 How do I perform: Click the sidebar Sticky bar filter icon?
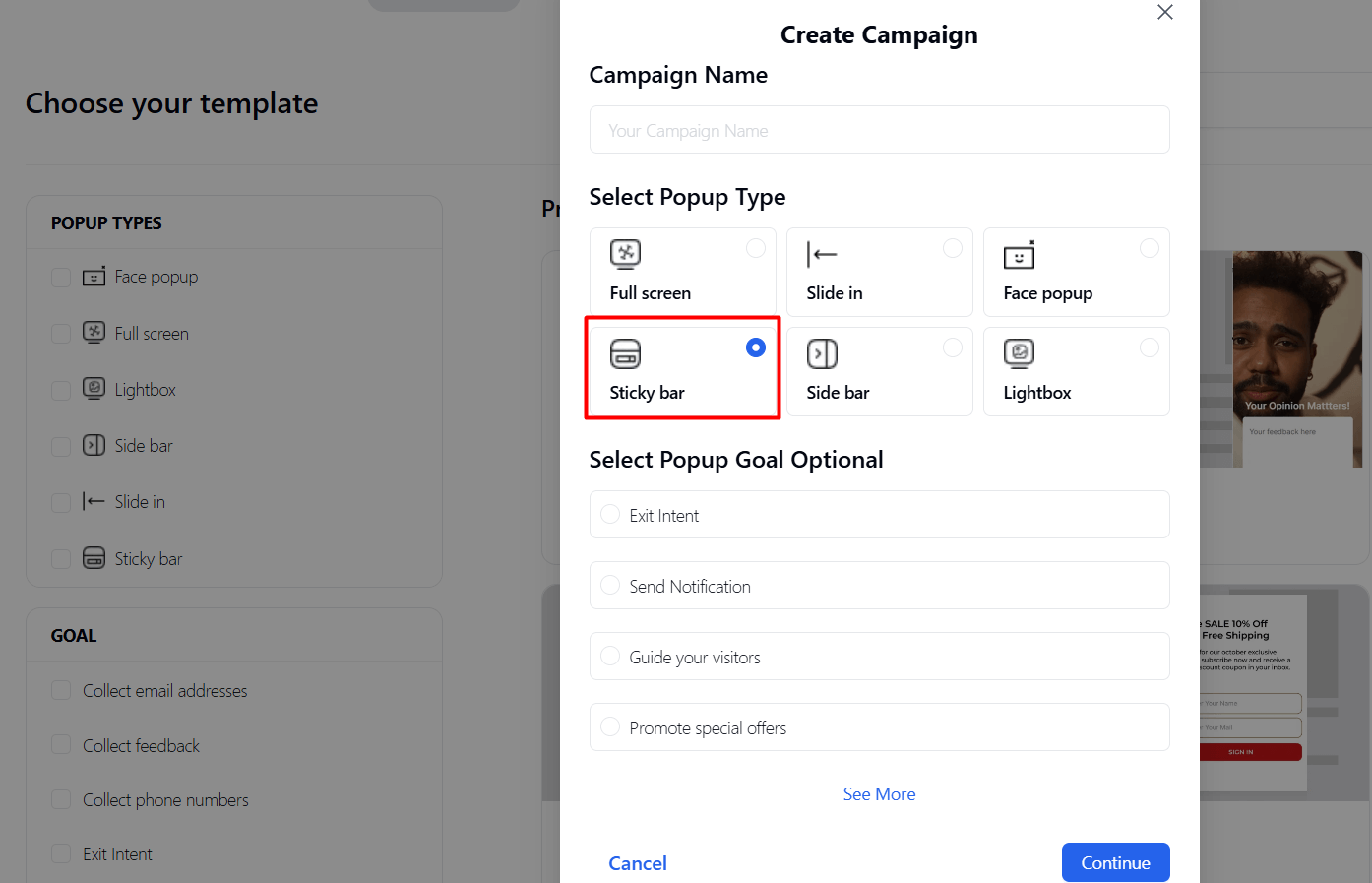94,558
